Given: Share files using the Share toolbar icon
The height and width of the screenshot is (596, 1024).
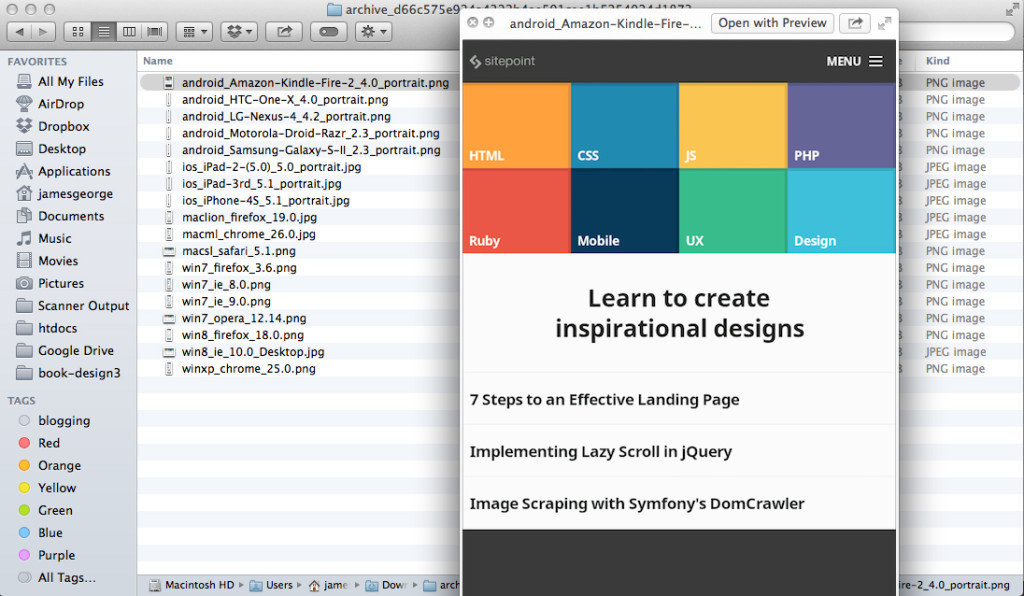Looking at the screenshot, I should (x=283, y=31).
